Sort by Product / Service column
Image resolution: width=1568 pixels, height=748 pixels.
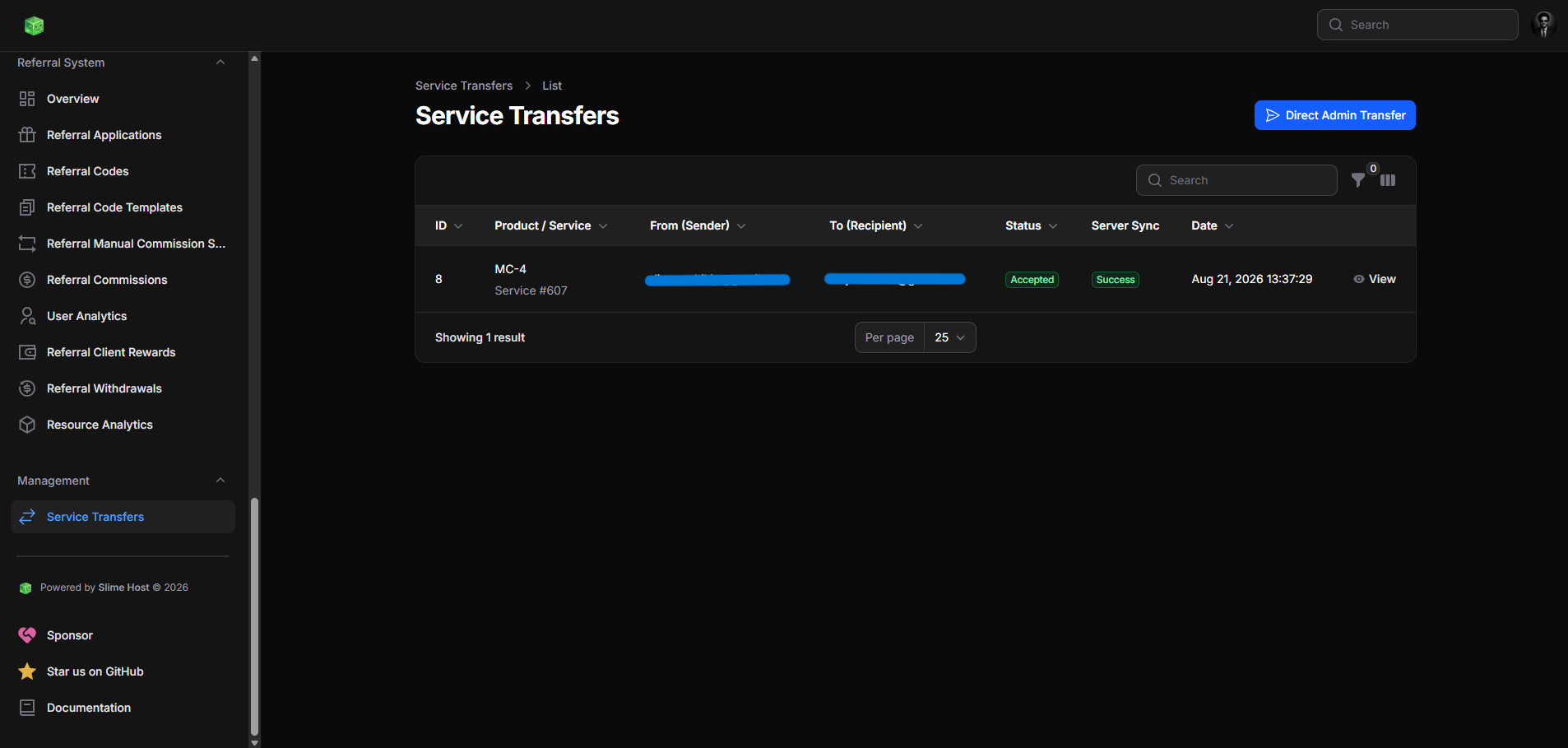click(550, 225)
